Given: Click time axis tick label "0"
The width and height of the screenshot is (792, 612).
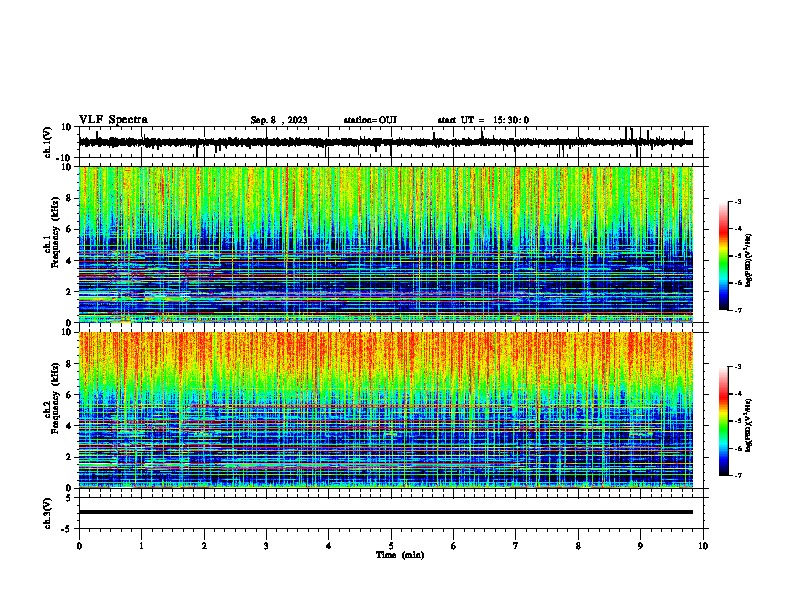Looking at the screenshot, I should [79, 546].
